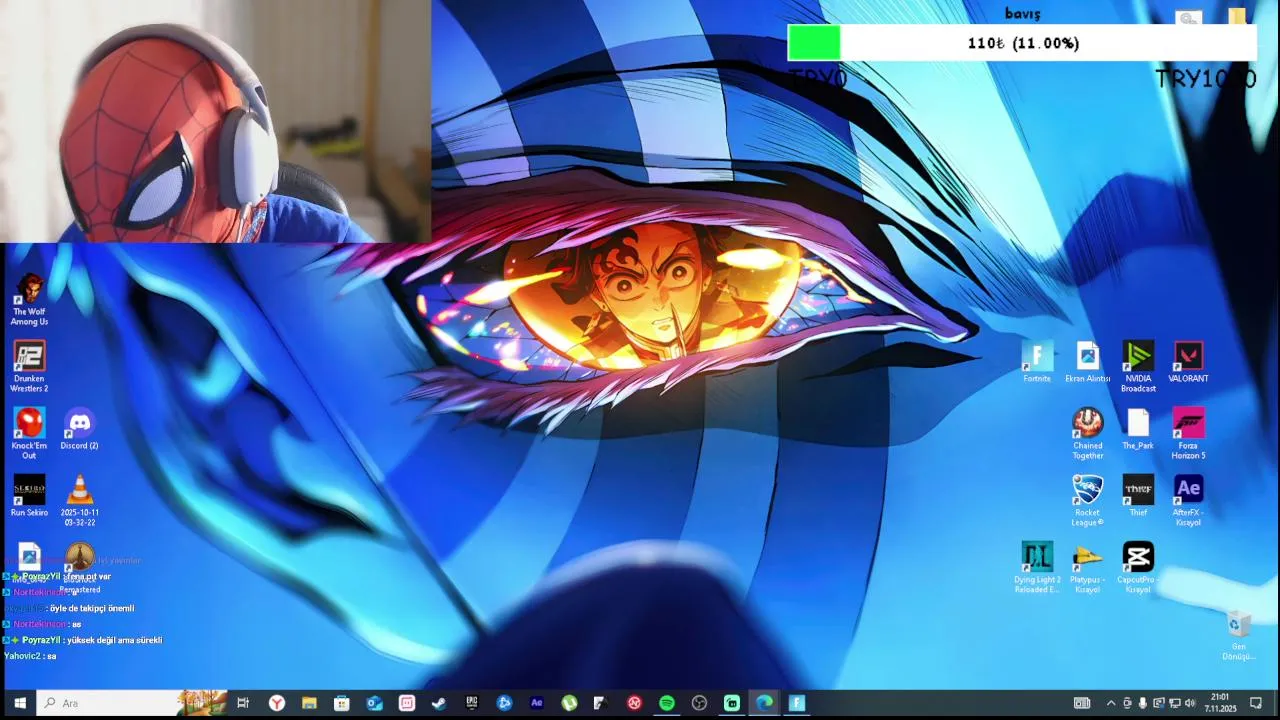The width and height of the screenshot is (1280, 720).
Task: Open the Geri Dönüşüm recycle bin
Action: click(1239, 635)
